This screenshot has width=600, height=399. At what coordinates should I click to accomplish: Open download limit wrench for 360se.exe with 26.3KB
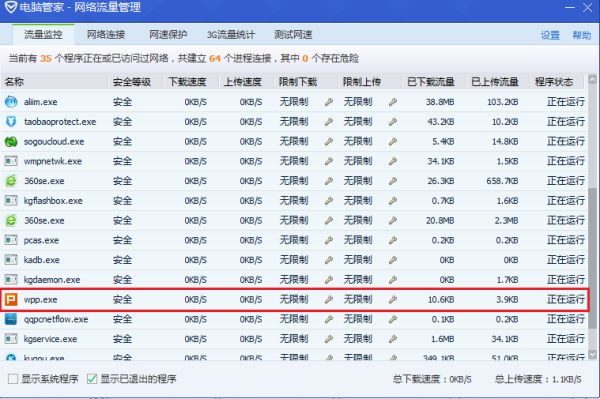(329, 181)
